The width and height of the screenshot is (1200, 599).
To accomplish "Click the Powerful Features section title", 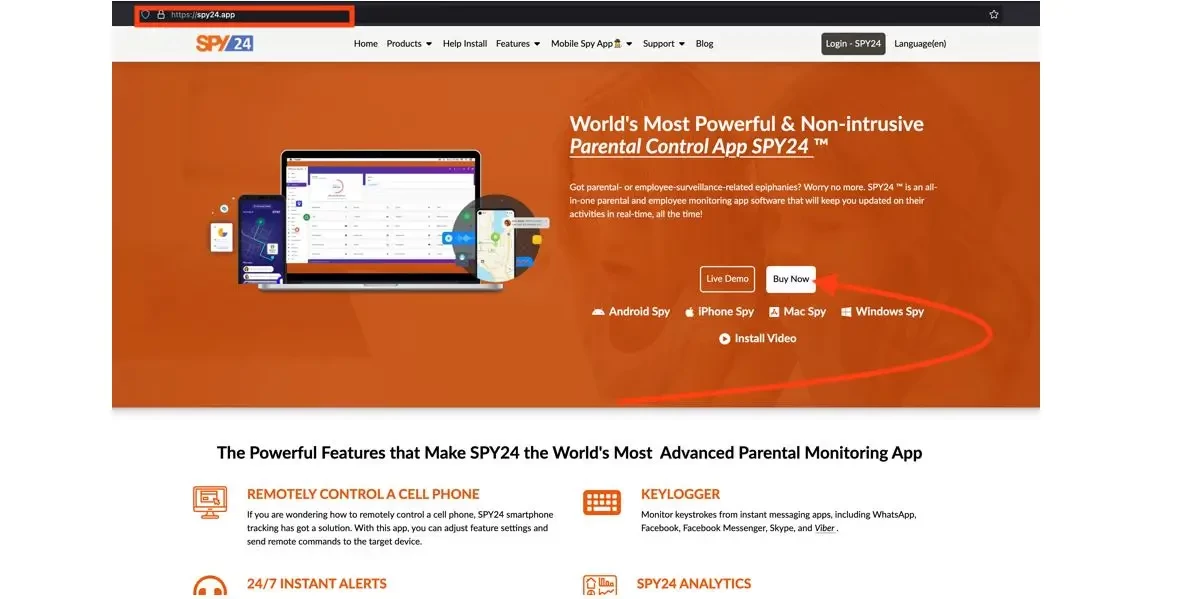I will 570,453.
